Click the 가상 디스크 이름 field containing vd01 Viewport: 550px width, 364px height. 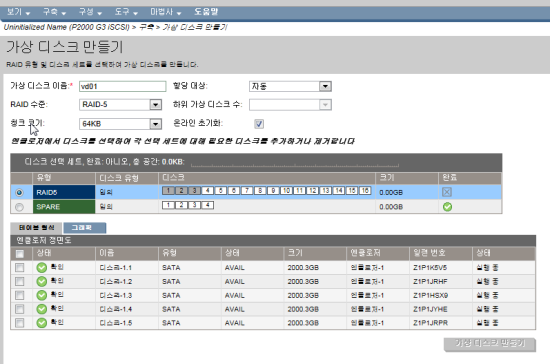(122, 86)
